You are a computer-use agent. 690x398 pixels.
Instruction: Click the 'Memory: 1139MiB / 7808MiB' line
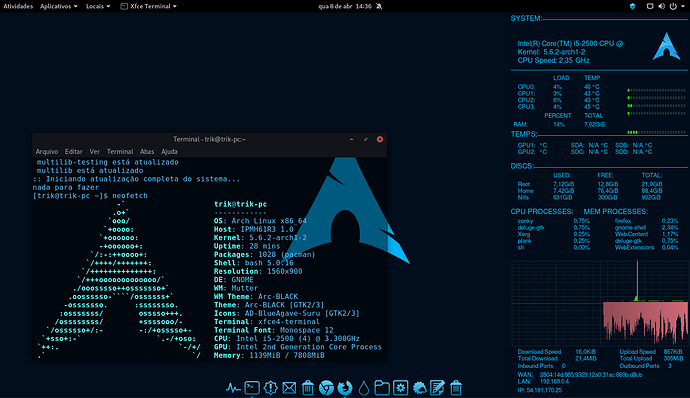click(x=269, y=355)
